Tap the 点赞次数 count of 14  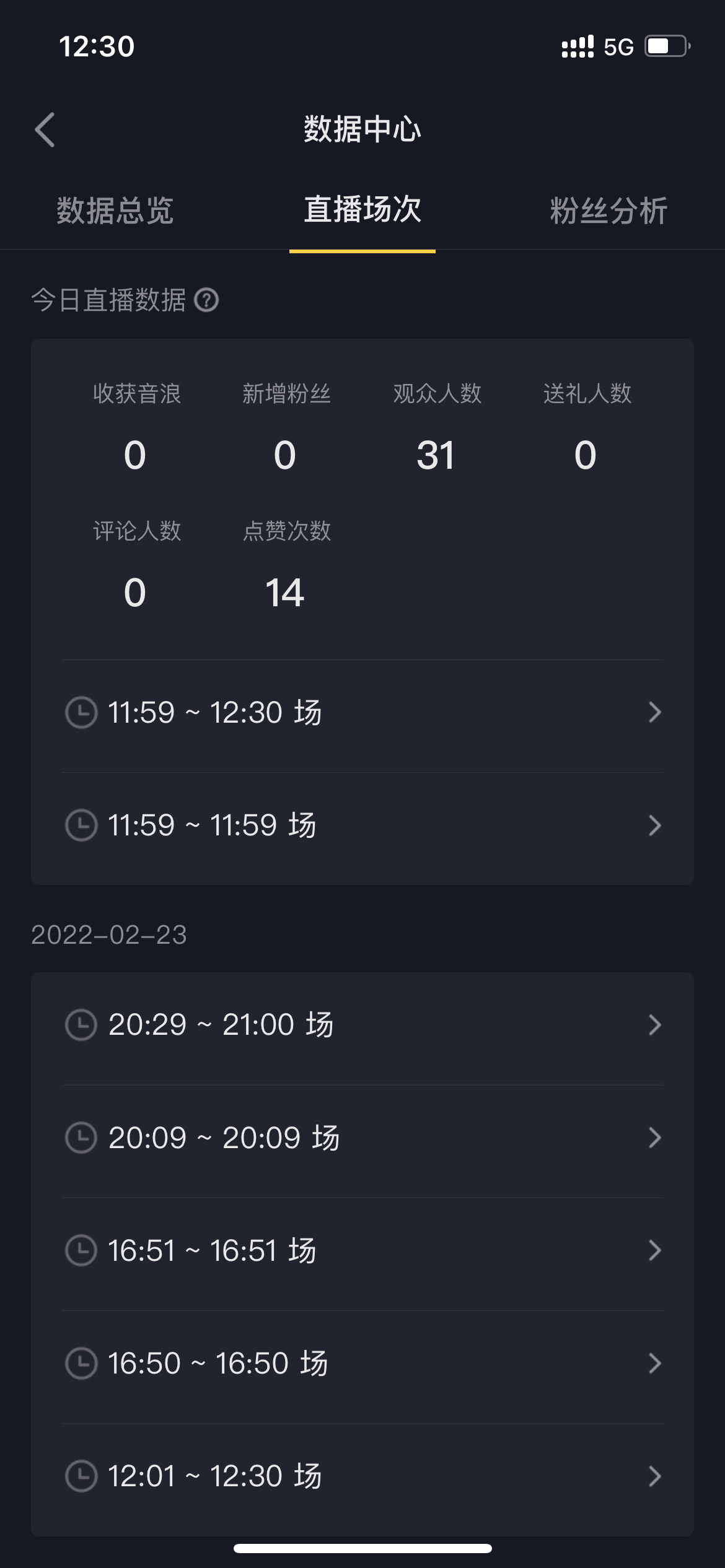pos(285,593)
